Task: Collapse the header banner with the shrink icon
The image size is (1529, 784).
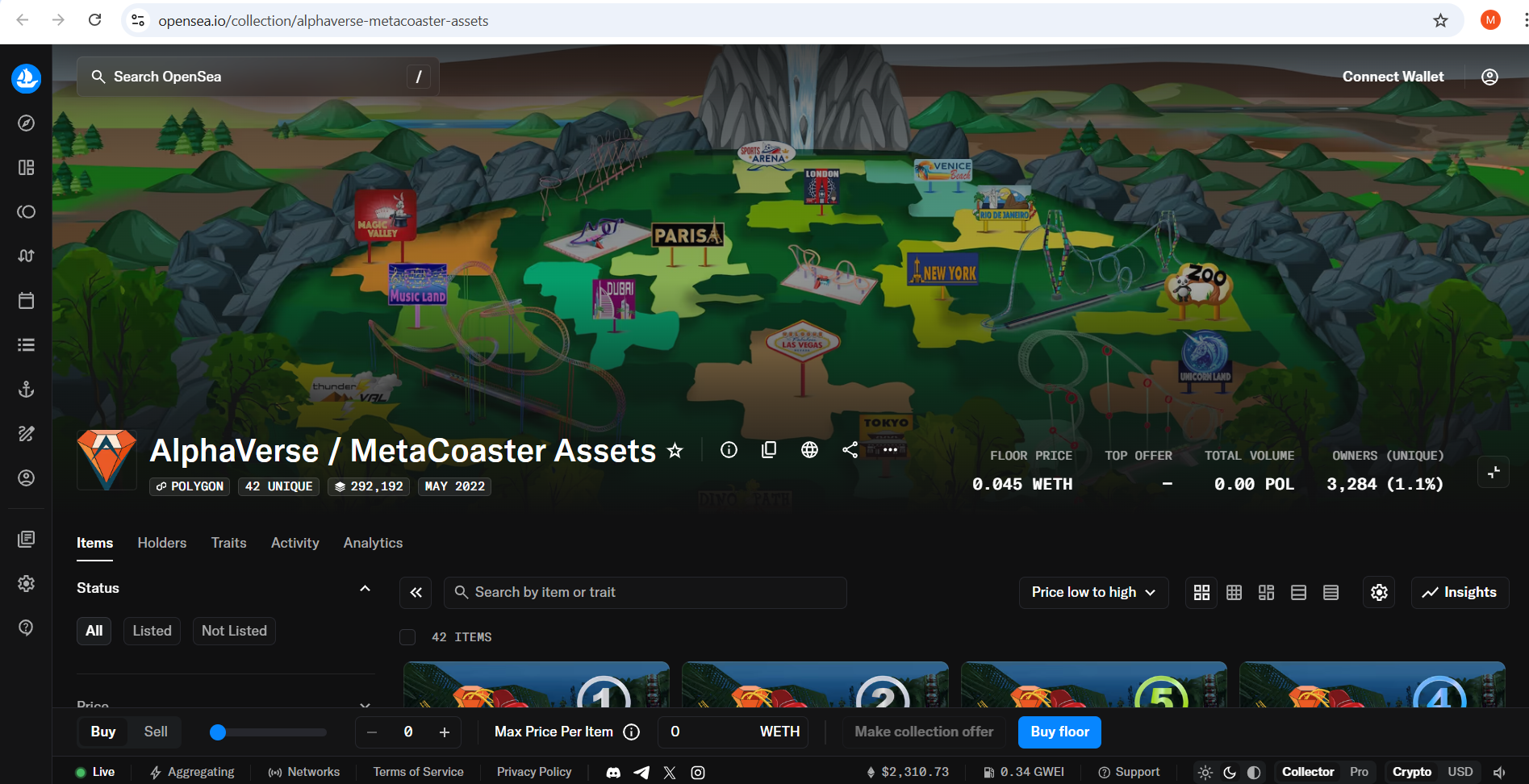Action: click(x=1493, y=473)
